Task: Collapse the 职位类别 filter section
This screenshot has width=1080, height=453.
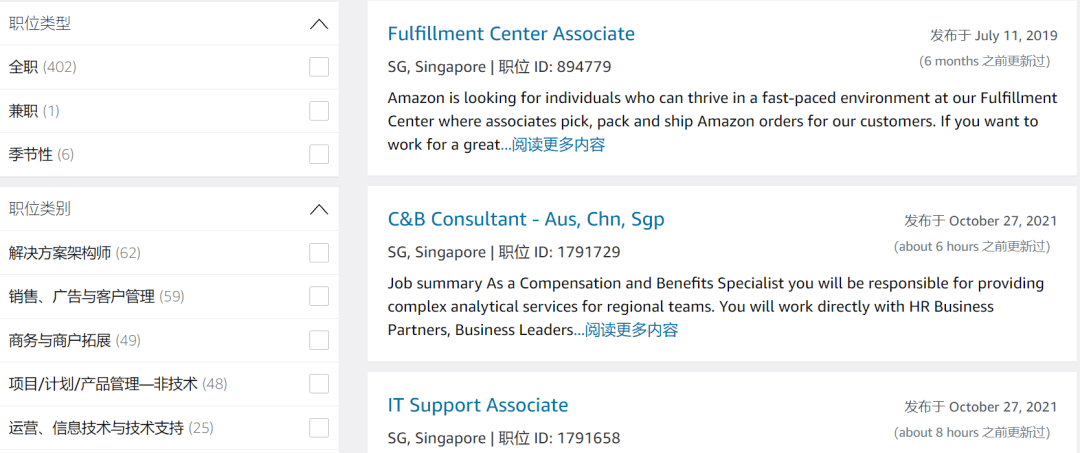Action: point(319,209)
